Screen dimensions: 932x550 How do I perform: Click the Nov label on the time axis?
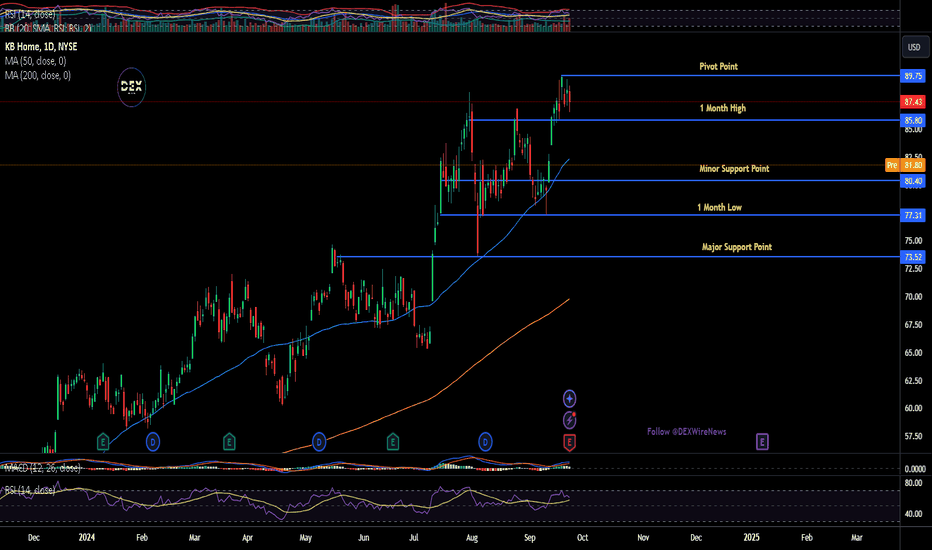643,538
